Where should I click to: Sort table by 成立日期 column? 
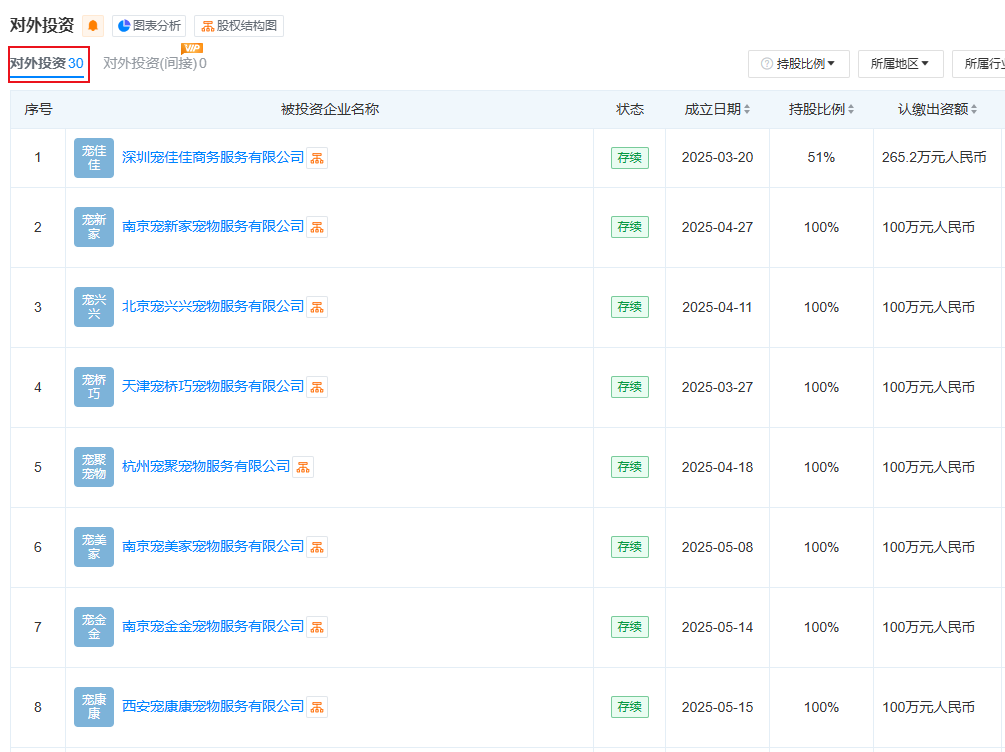coord(717,109)
